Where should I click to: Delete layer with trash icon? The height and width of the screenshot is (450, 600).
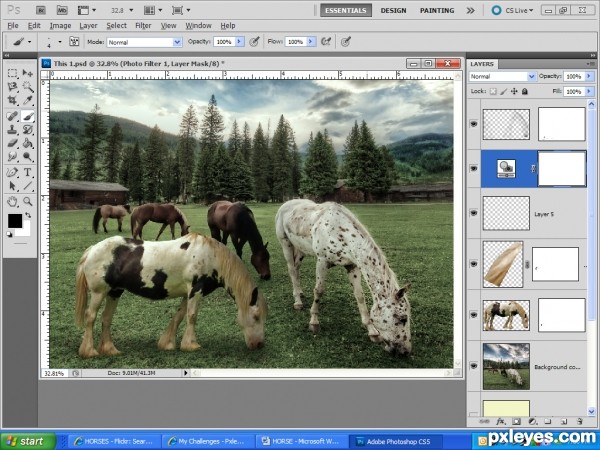tap(579, 421)
